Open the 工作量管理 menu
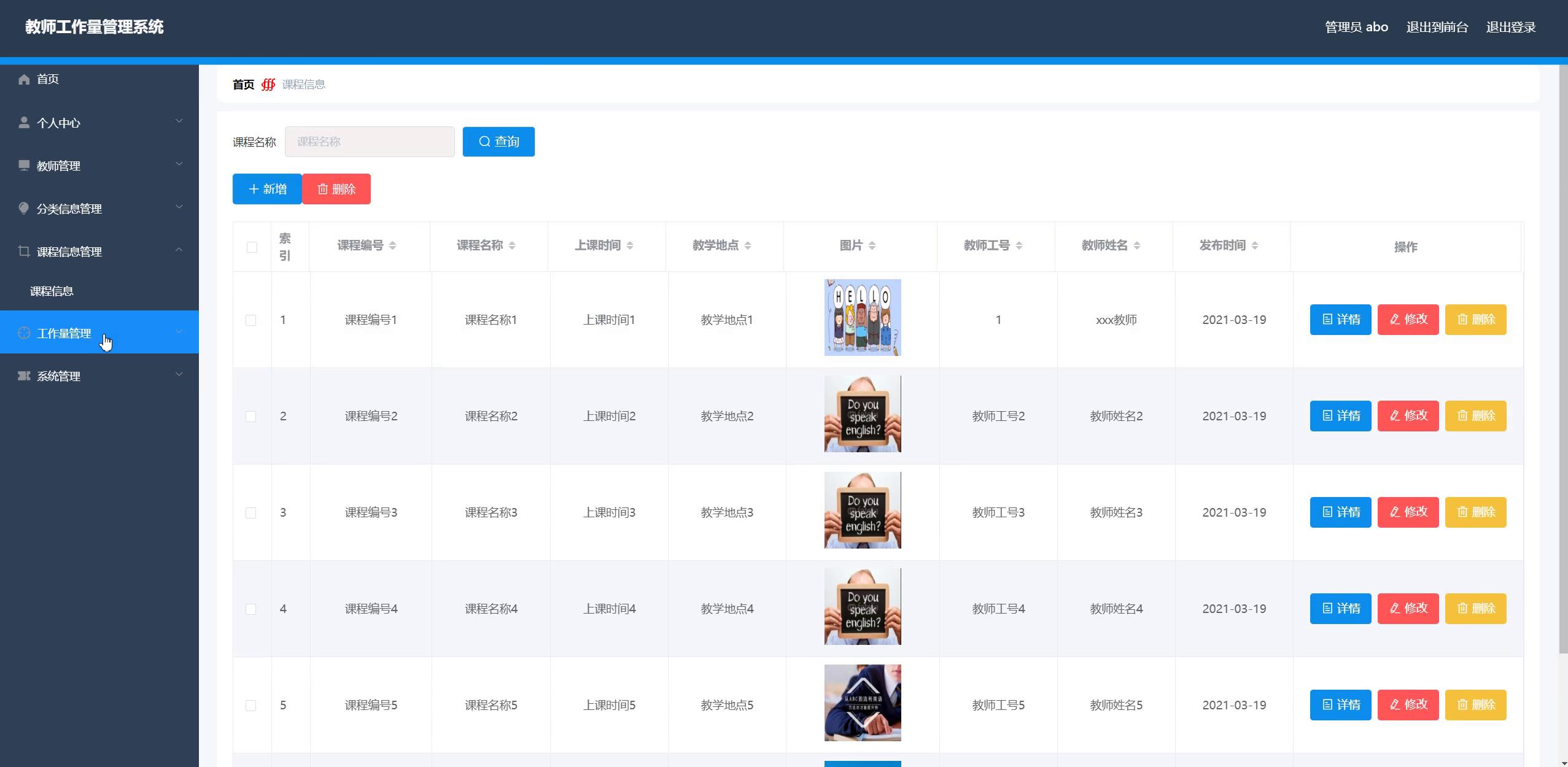Image resolution: width=1568 pixels, height=767 pixels. click(x=64, y=333)
